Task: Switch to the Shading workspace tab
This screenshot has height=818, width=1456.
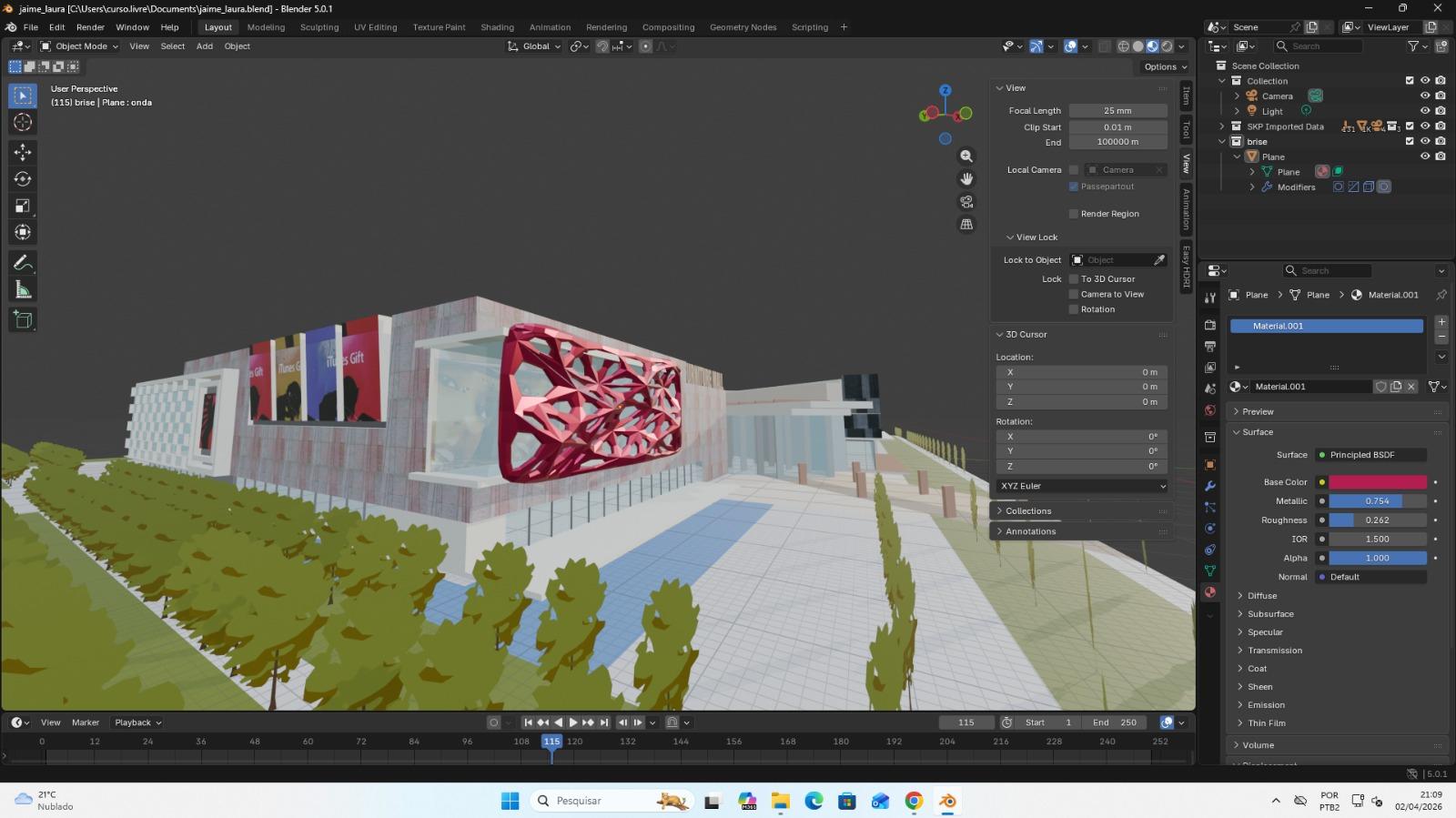Action: click(x=497, y=27)
